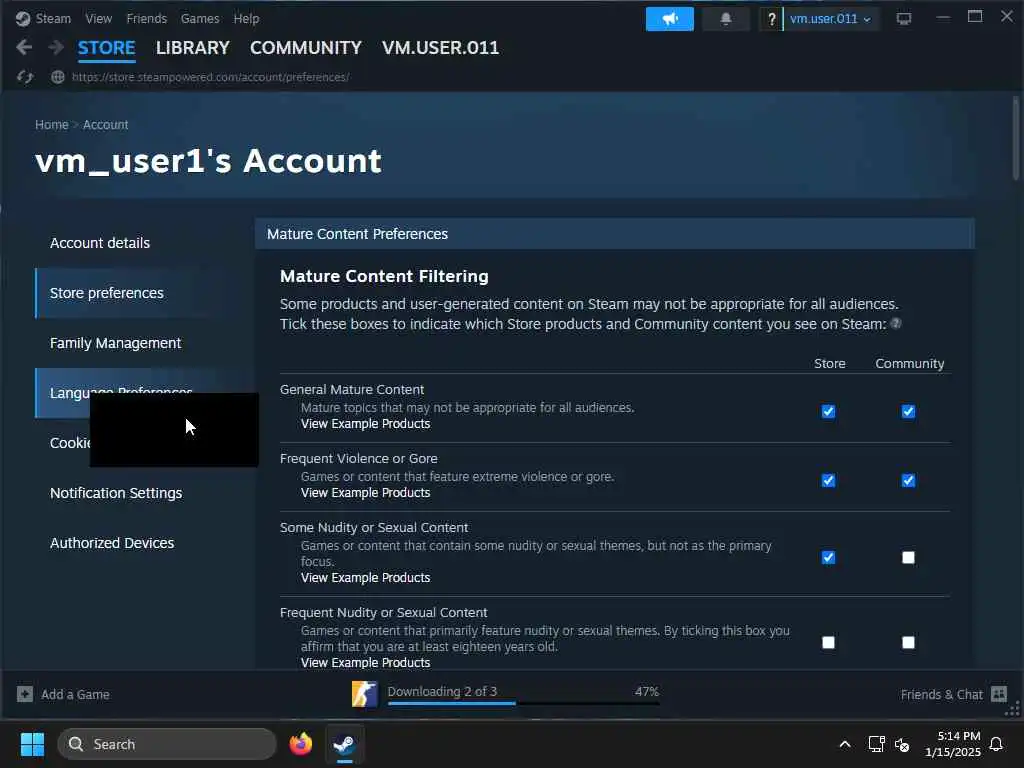This screenshot has height=768, width=1024.
Task: Switch to Big Picture mode via the monitor icon
Action: click(904, 19)
